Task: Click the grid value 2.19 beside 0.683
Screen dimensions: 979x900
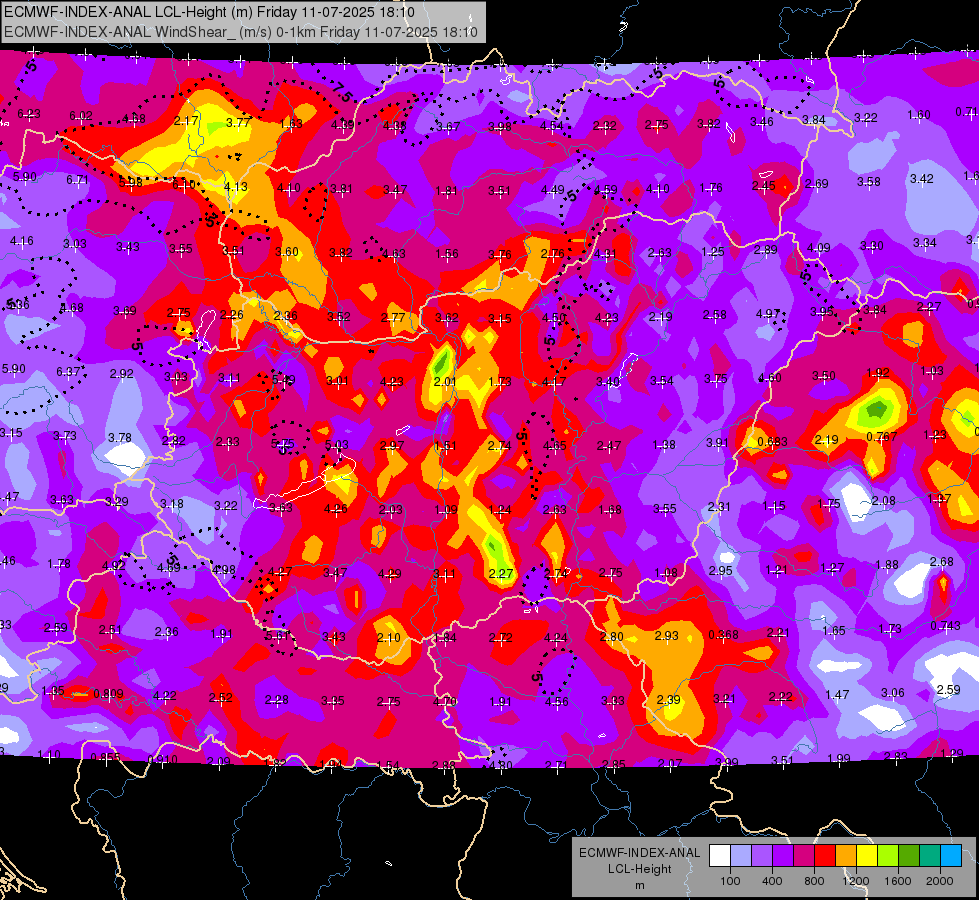Action: pos(826,440)
